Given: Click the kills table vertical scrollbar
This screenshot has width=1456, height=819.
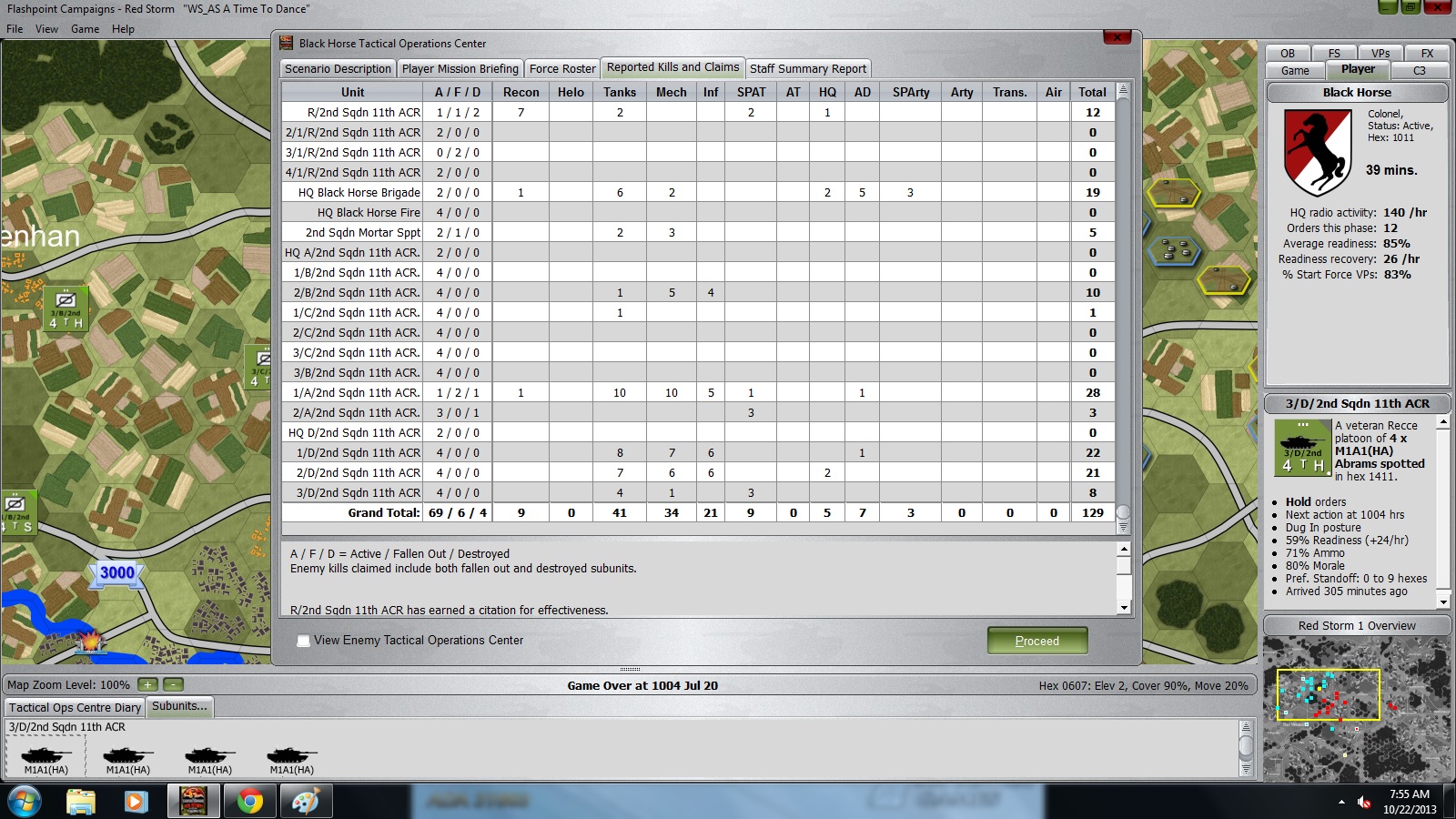Looking at the screenshot, I should (1123, 308).
